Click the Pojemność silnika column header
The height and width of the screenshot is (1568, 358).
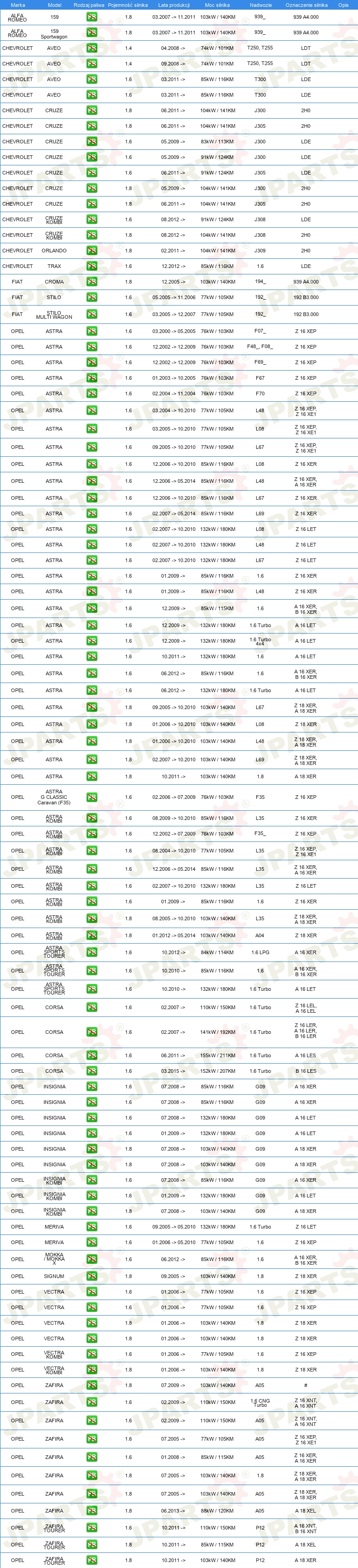(x=128, y=5)
